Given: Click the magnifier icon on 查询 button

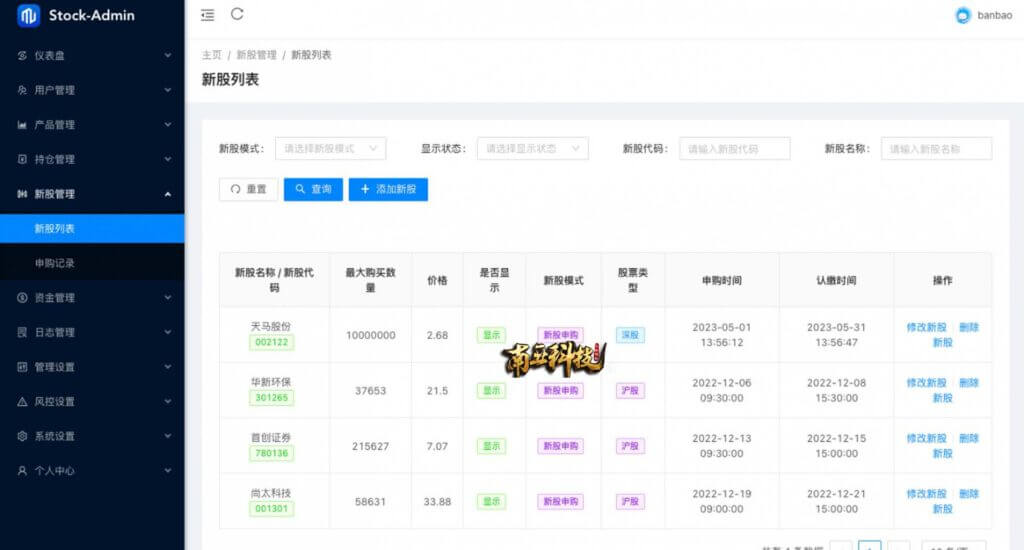Looking at the screenshot, I should pyautogui.click(x=300, y=189).
